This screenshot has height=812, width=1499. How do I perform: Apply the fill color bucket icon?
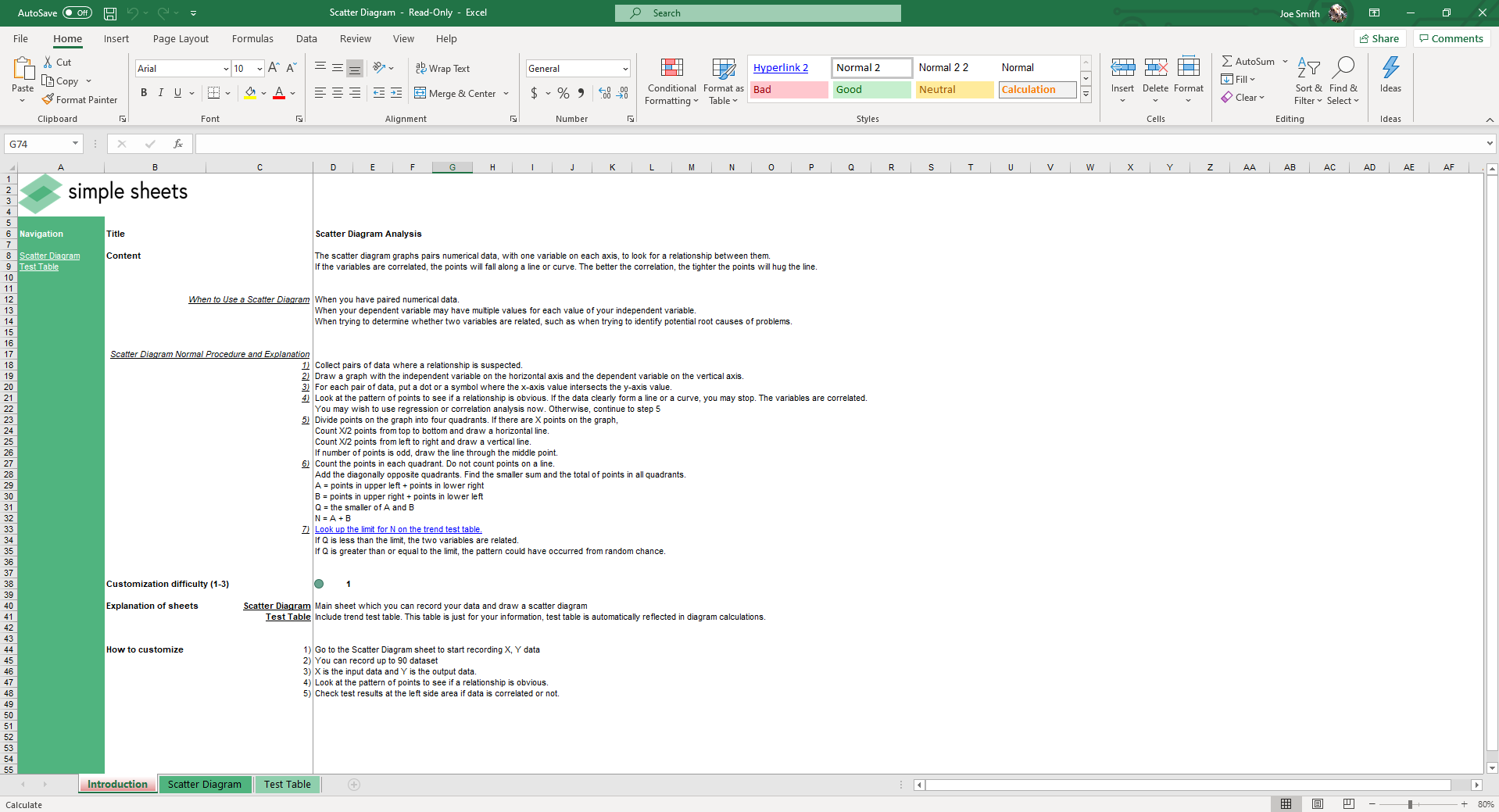pos(250,93)
